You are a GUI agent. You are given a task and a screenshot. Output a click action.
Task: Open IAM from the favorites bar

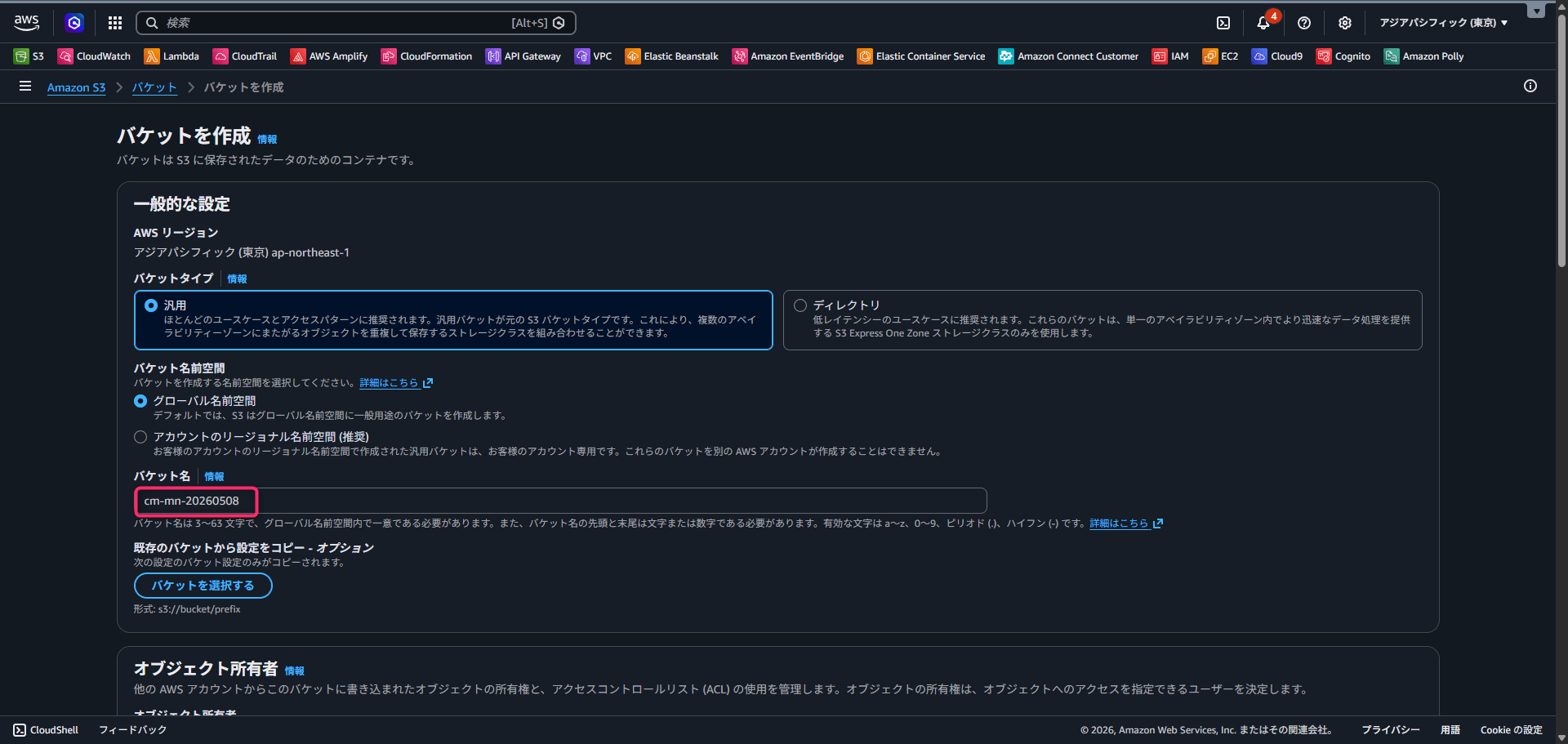click(1170, 56)
